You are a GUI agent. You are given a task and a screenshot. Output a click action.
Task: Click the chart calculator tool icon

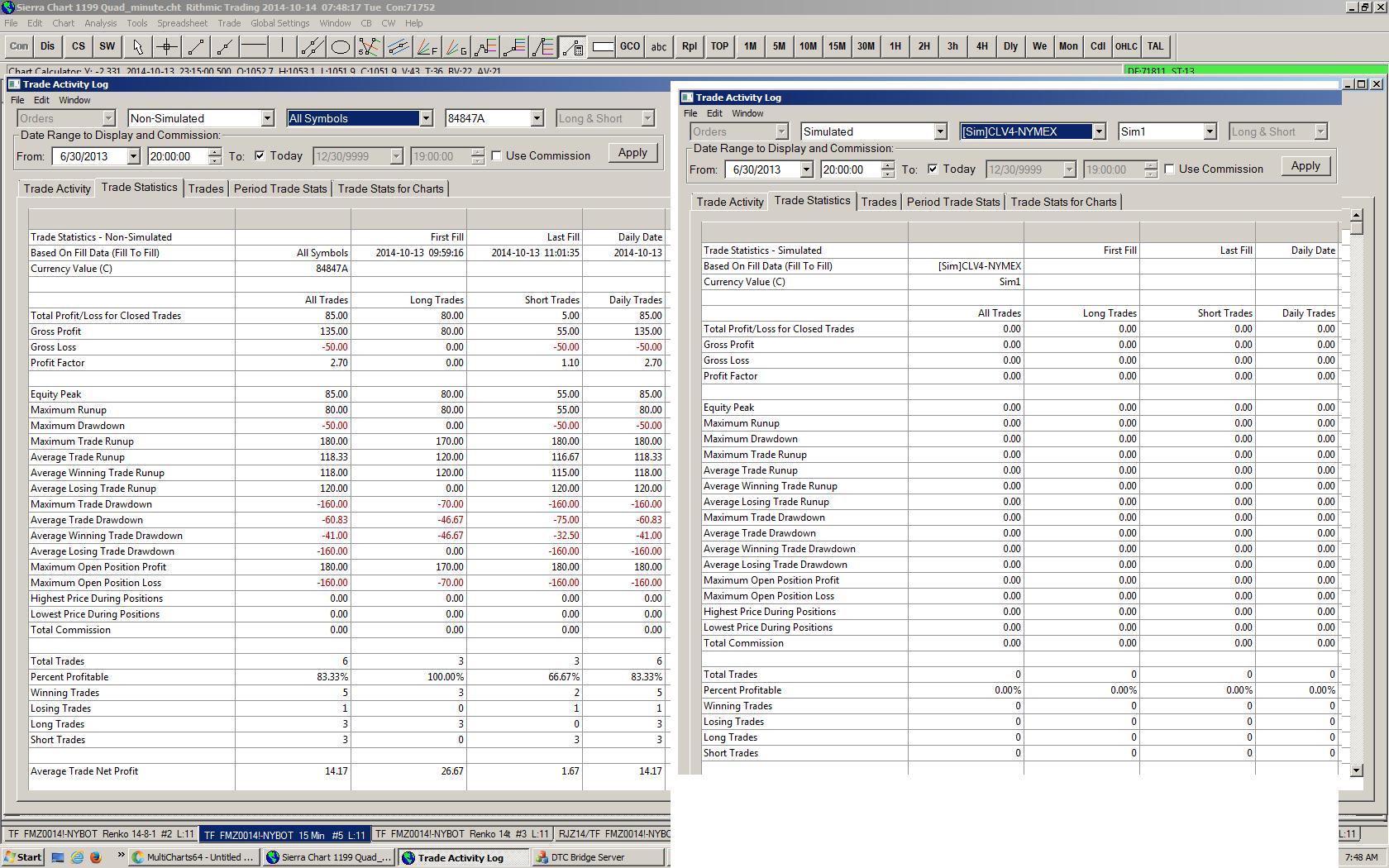click(572, 47)
